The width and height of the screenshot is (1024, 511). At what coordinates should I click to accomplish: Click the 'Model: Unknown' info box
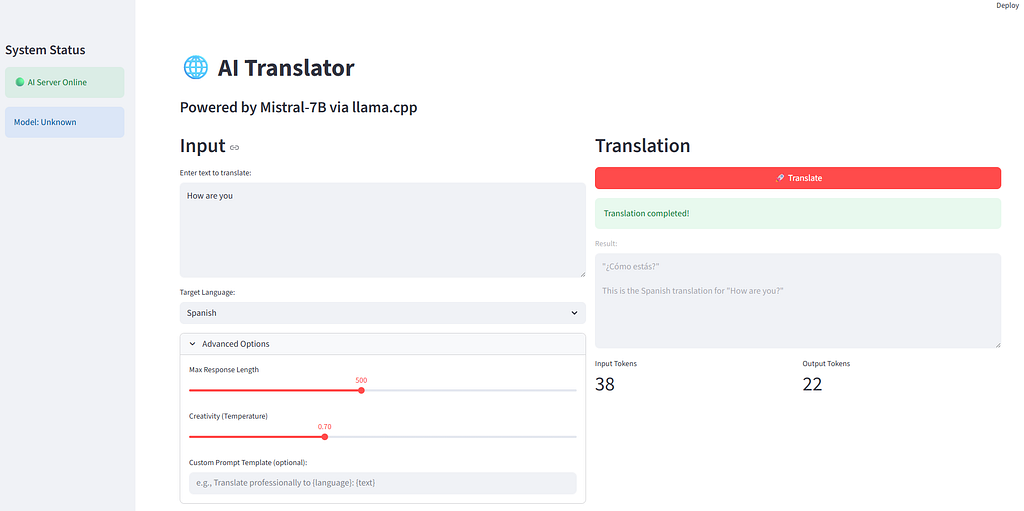tap(65, 122)
